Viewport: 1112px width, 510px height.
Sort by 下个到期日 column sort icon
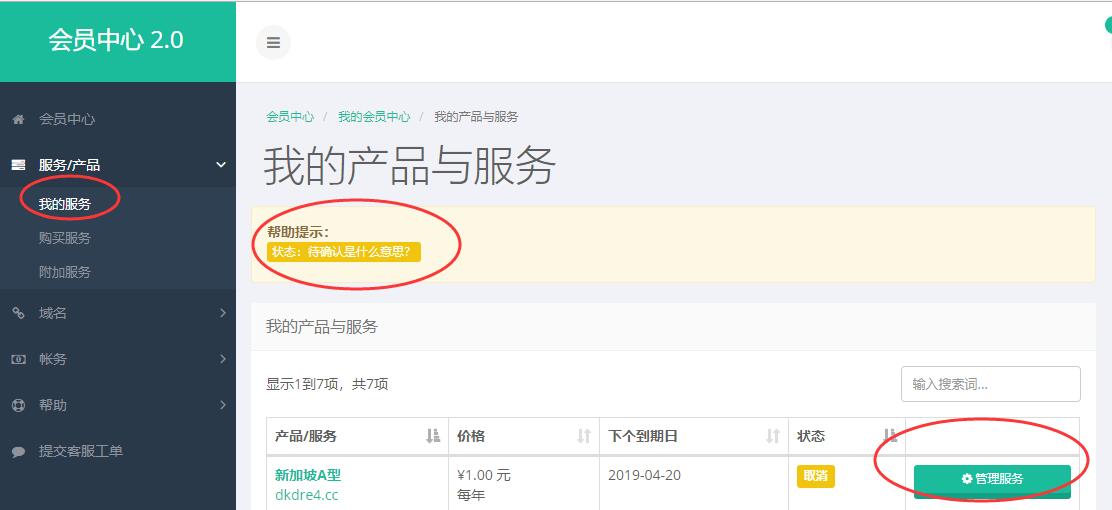pyautogui.click(x=773, y=436)
